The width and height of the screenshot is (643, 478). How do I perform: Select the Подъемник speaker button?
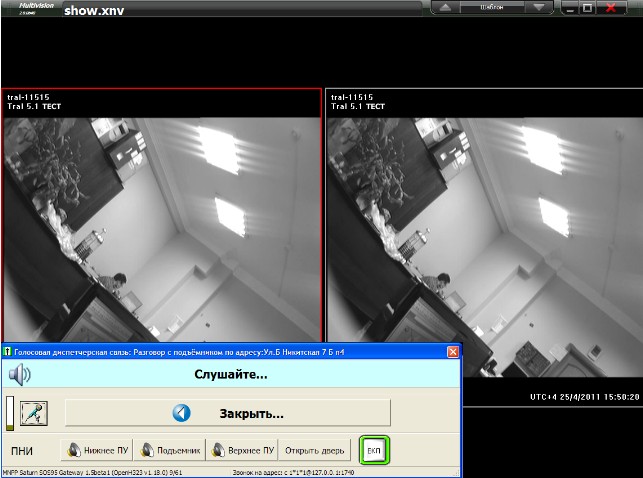coord(169,450)
